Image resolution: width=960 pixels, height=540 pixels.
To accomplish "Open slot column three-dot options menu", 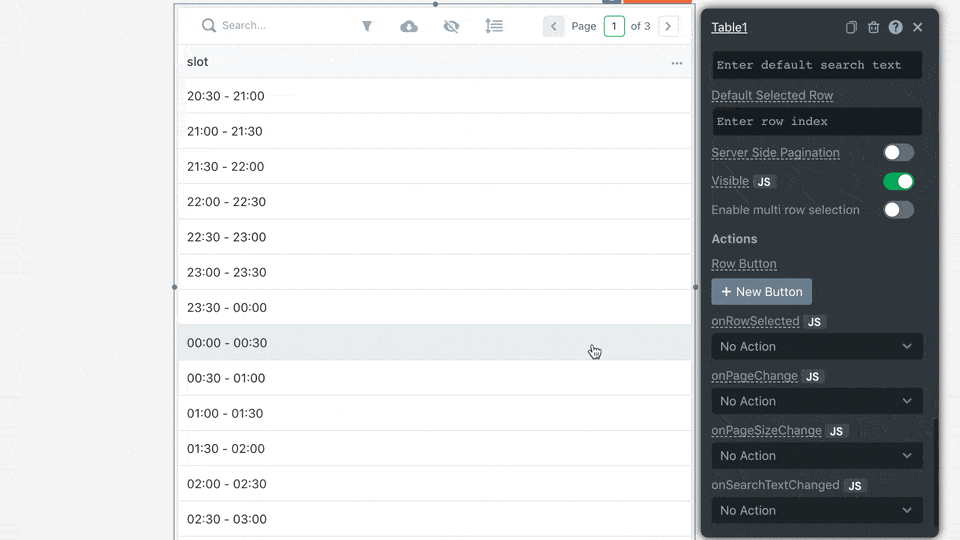I will (x=677, y=63).
